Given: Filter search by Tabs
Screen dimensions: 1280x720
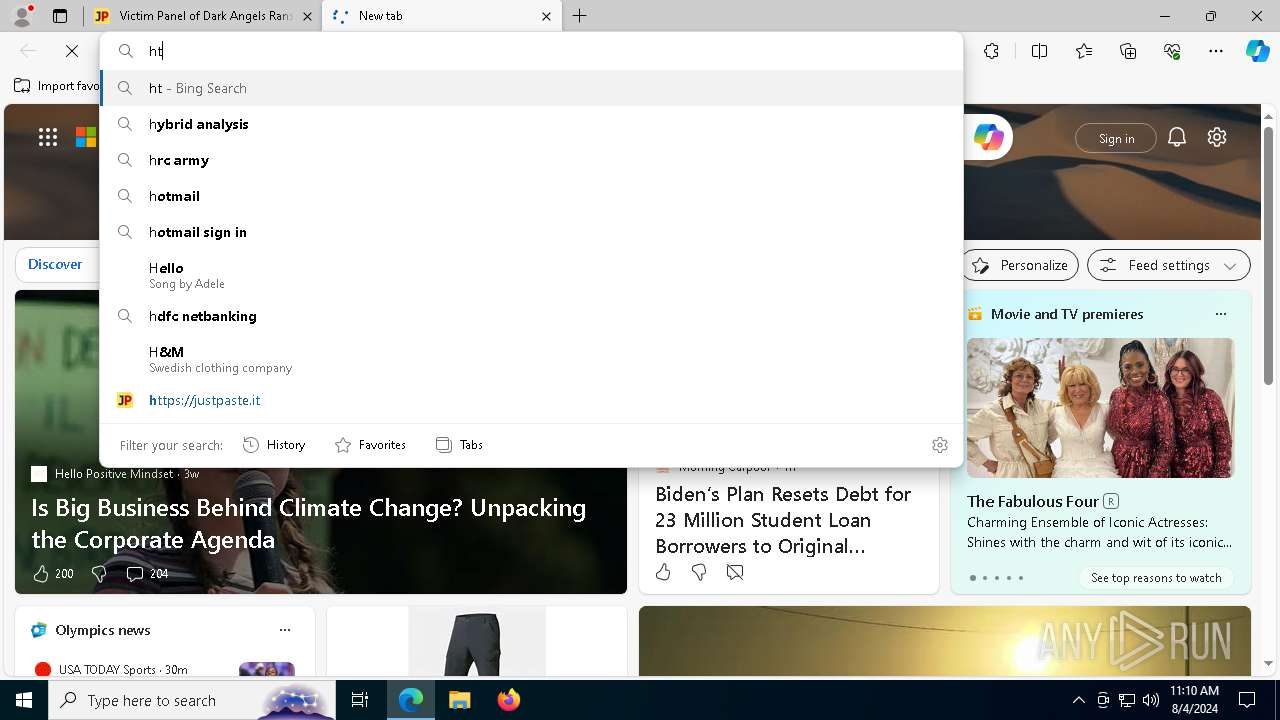Looking at the screenshot, I should click(459, 445).
